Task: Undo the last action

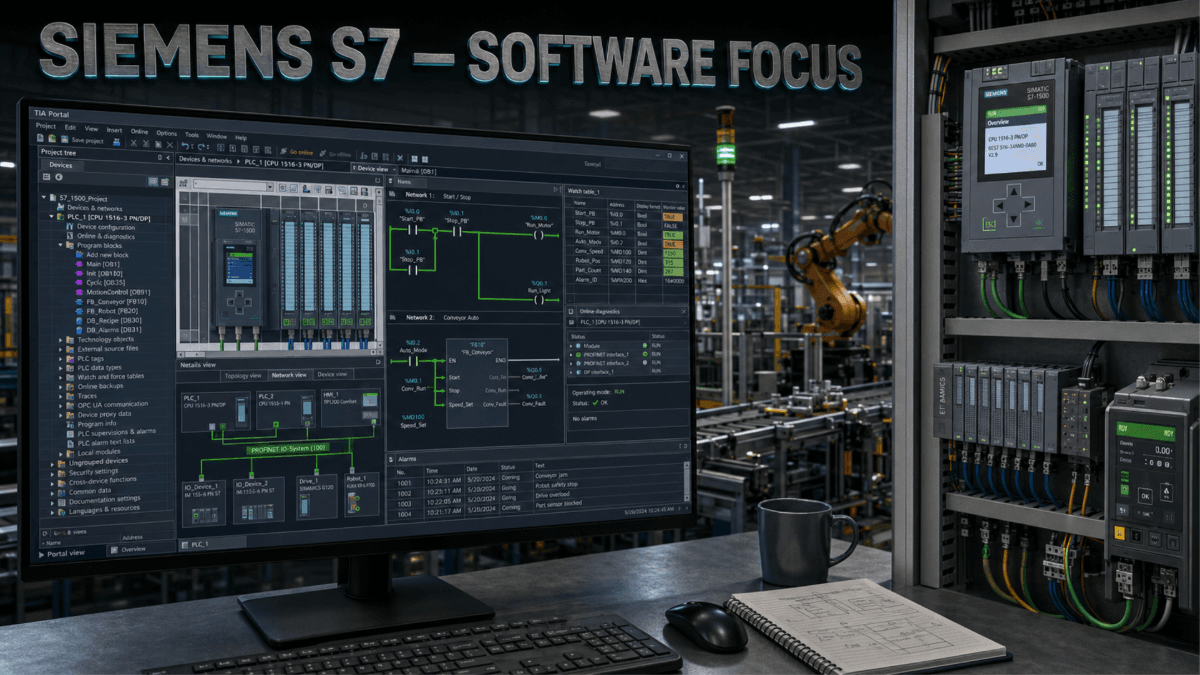Action: 185,146
